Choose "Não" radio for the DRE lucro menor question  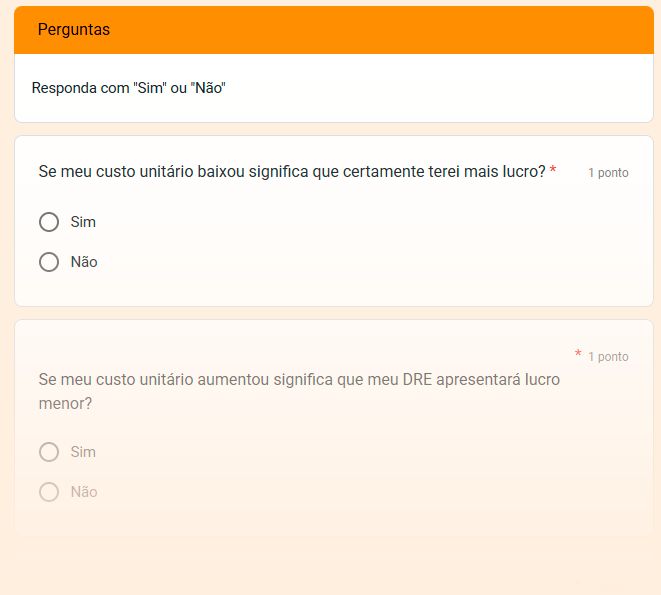[49, 492]
